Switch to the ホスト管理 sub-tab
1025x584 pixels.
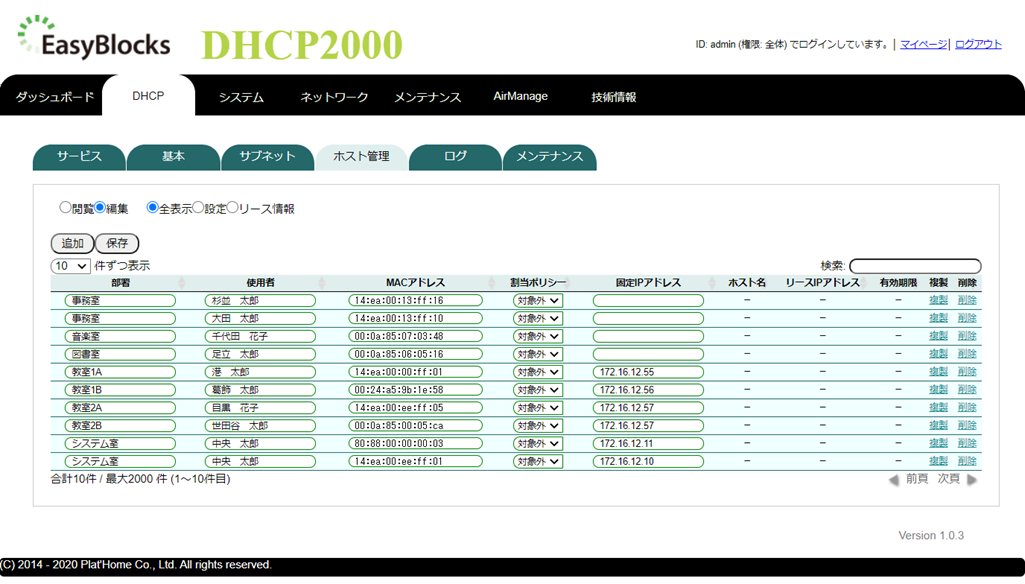point(361,157)
